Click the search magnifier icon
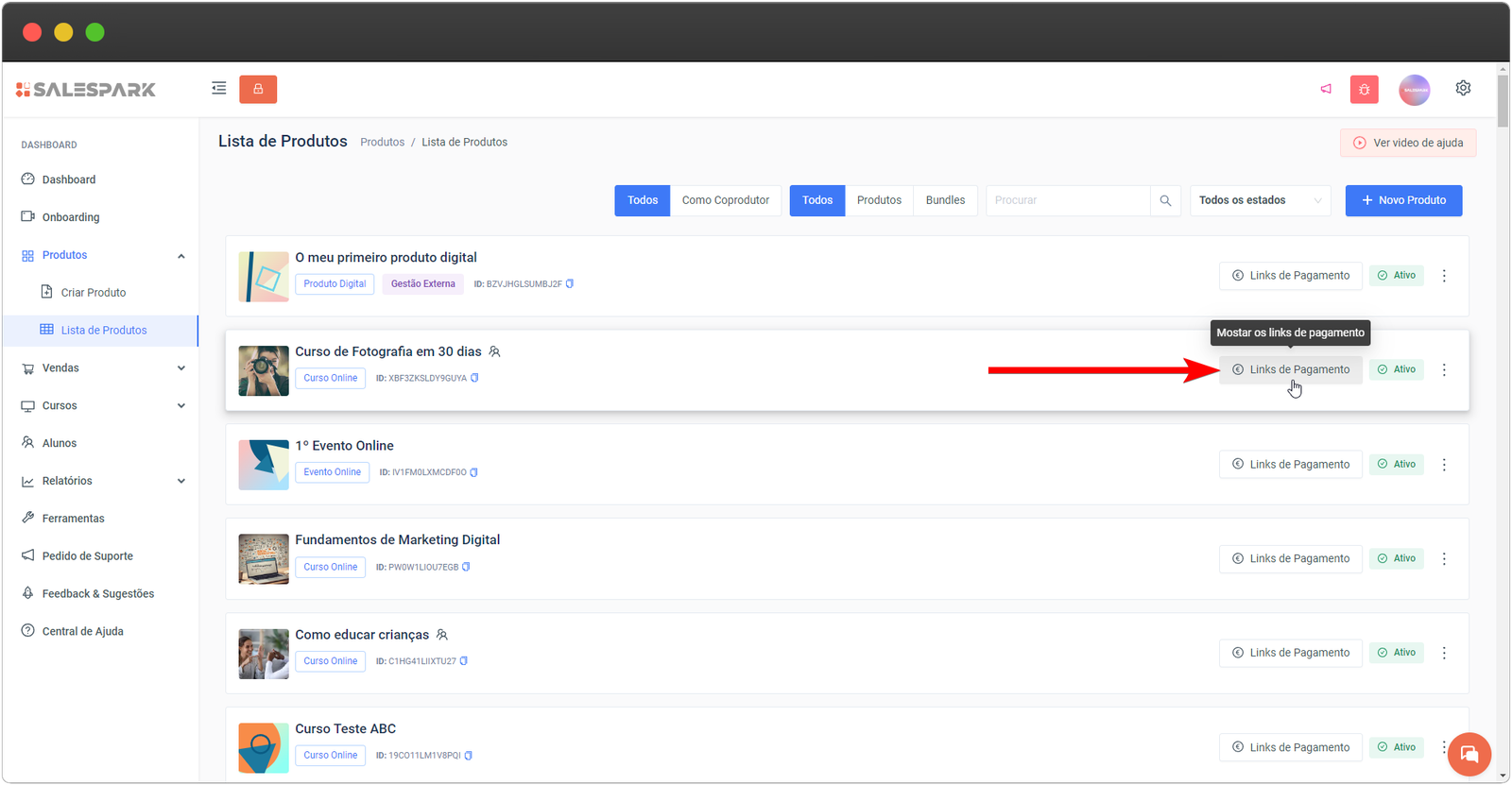The height and width of the screenshot is (785, 1512). click(x=1165, y=200)
